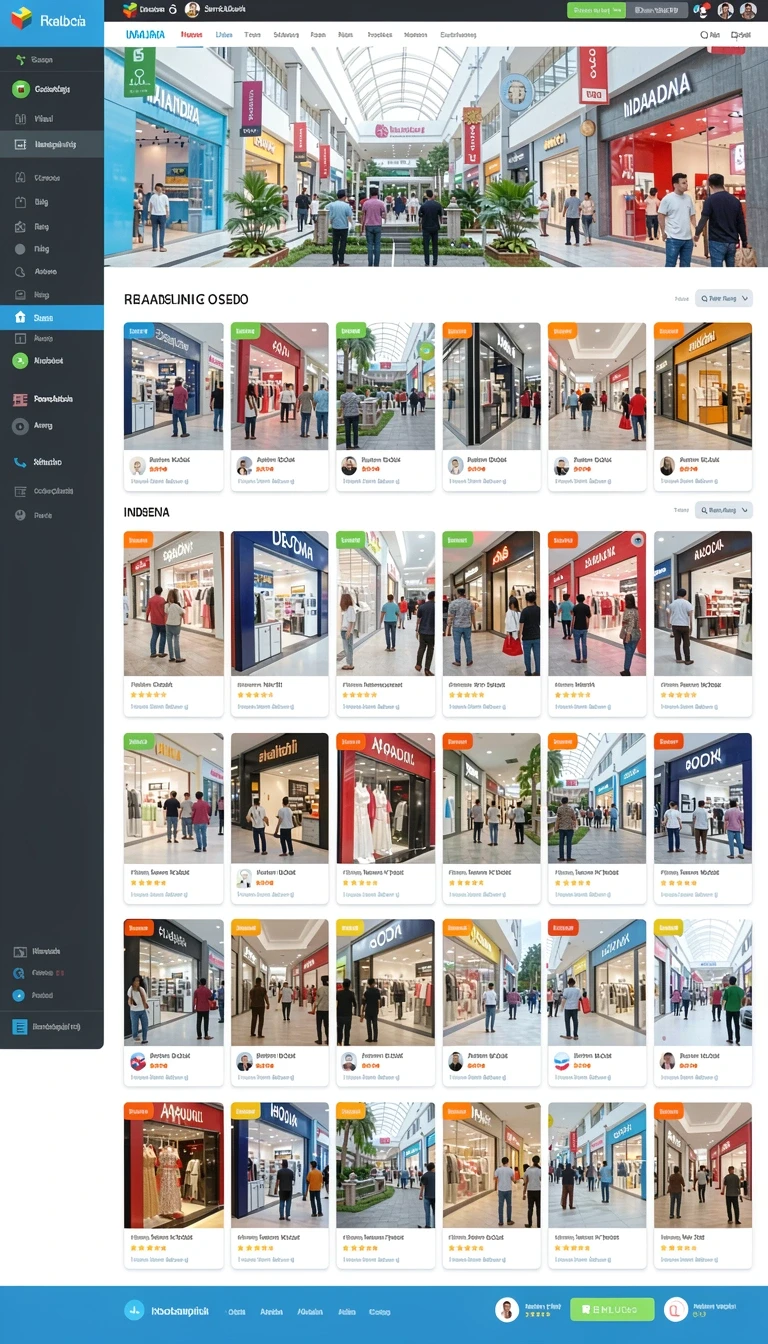Click the red grid icon in the sidebar
This screenshot has width=768, height=1344.
coord(20,399)
